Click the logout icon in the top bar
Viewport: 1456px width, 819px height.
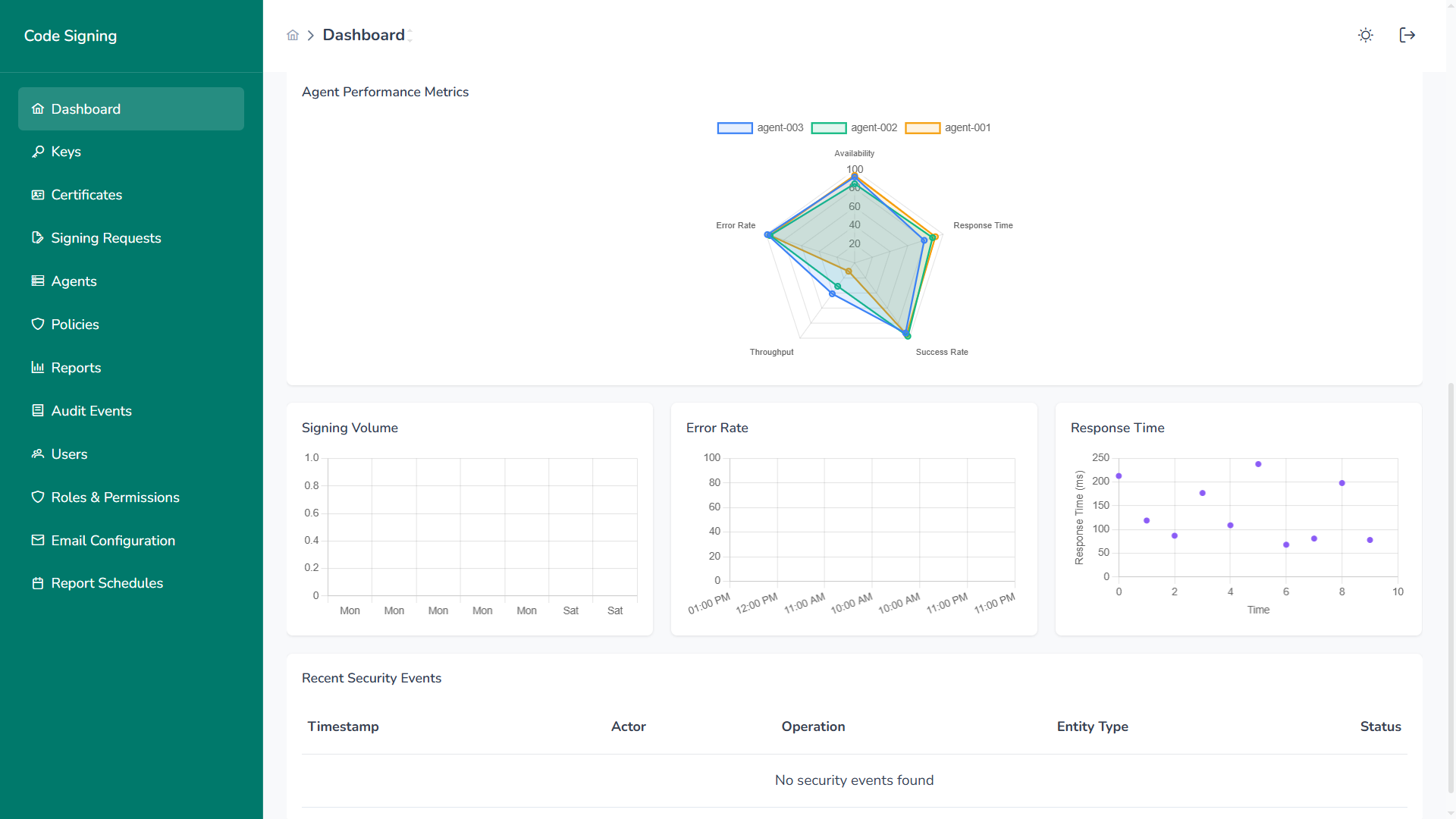coord(1407,35)
